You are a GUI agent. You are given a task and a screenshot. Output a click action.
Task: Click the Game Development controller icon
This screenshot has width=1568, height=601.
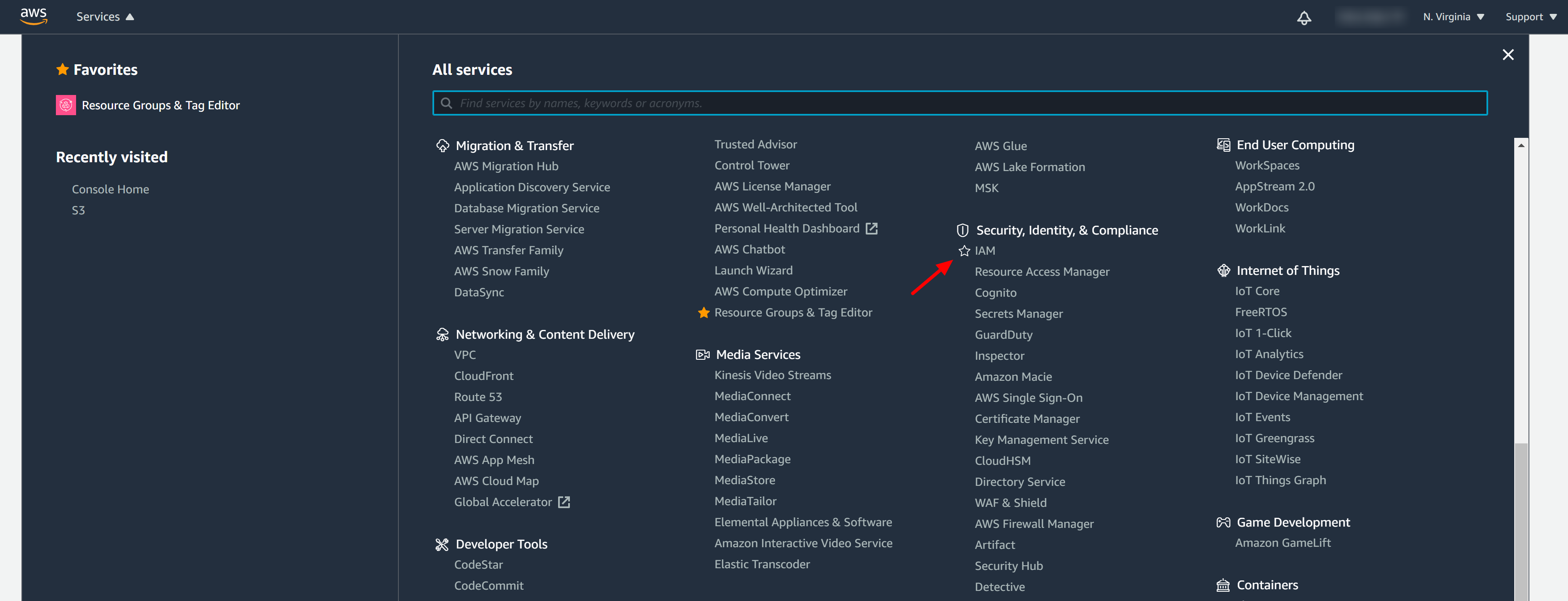pyautogui.click(x=1223, y=522)
